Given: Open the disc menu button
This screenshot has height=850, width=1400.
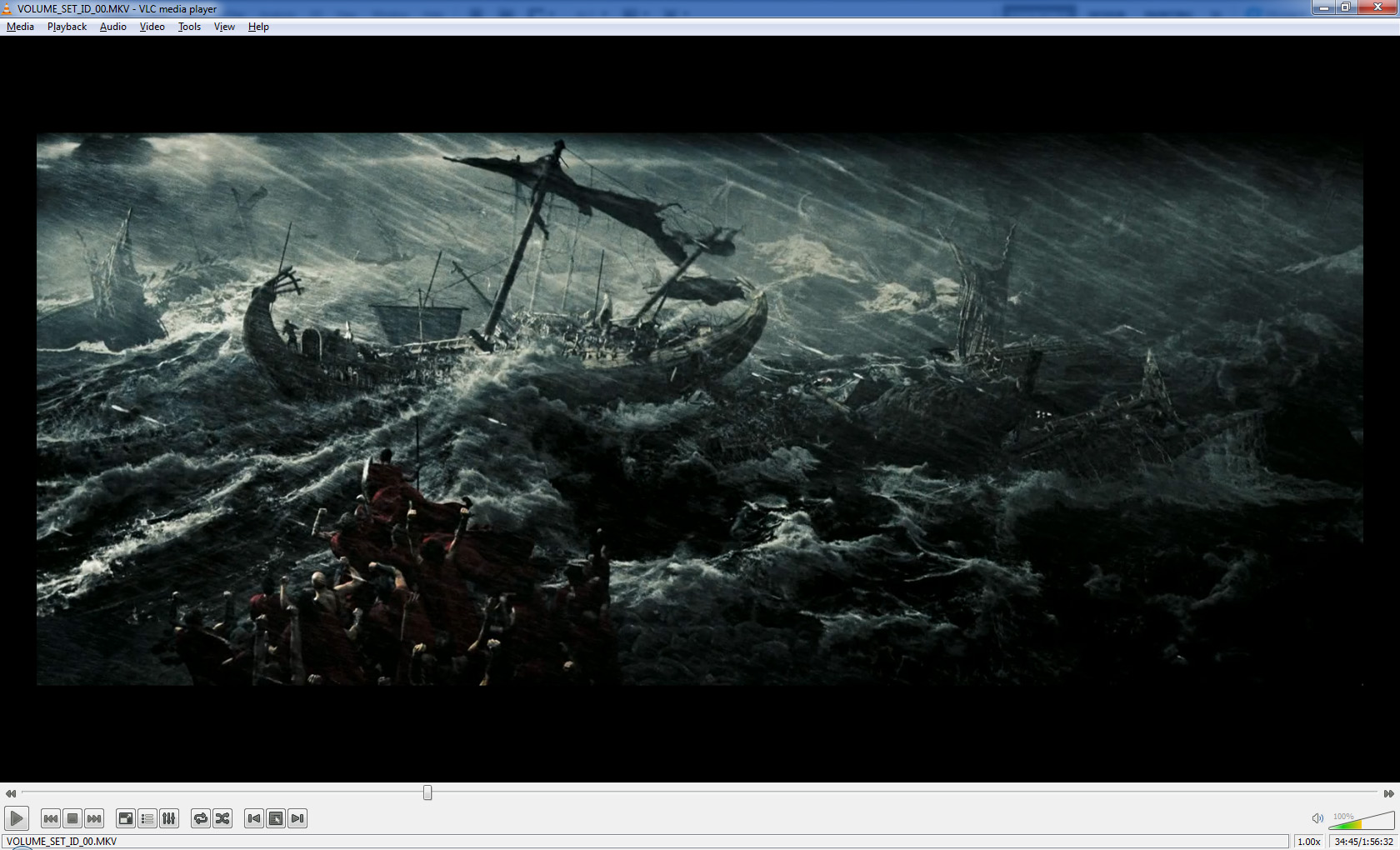Looking at the screenshot, I should point(276,818).
